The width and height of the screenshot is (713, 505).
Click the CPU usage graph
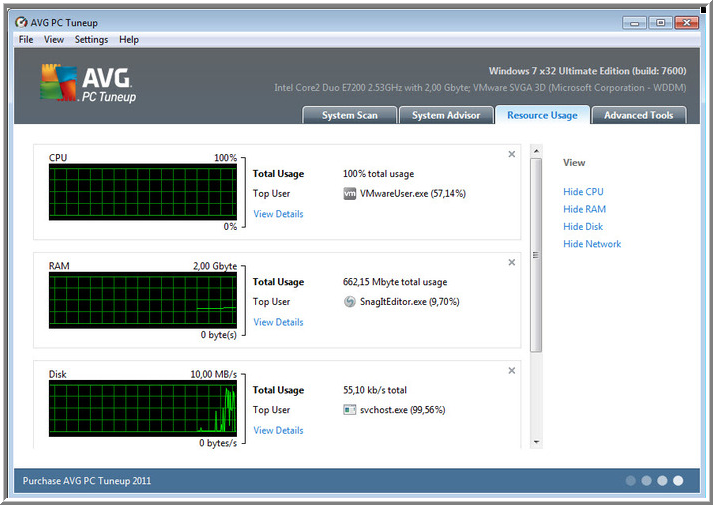(143, 192)
